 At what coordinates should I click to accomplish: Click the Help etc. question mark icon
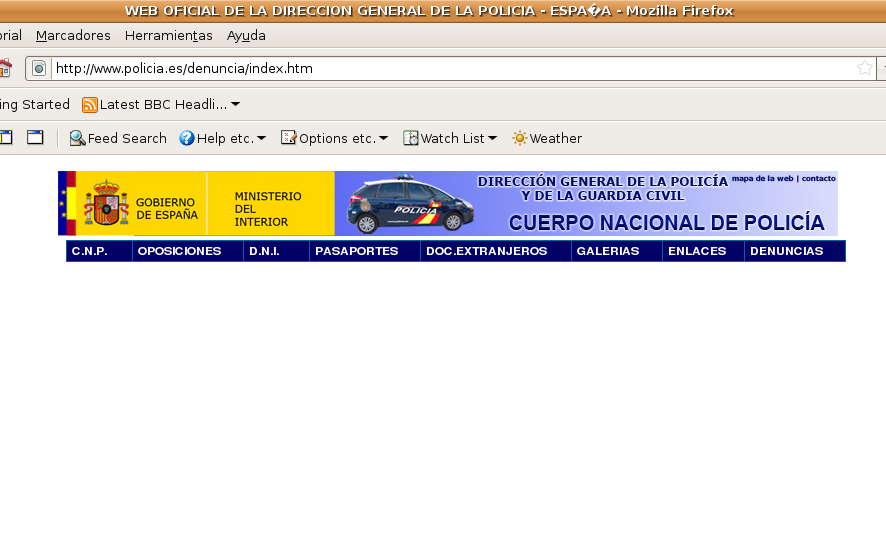pos(186,138)
